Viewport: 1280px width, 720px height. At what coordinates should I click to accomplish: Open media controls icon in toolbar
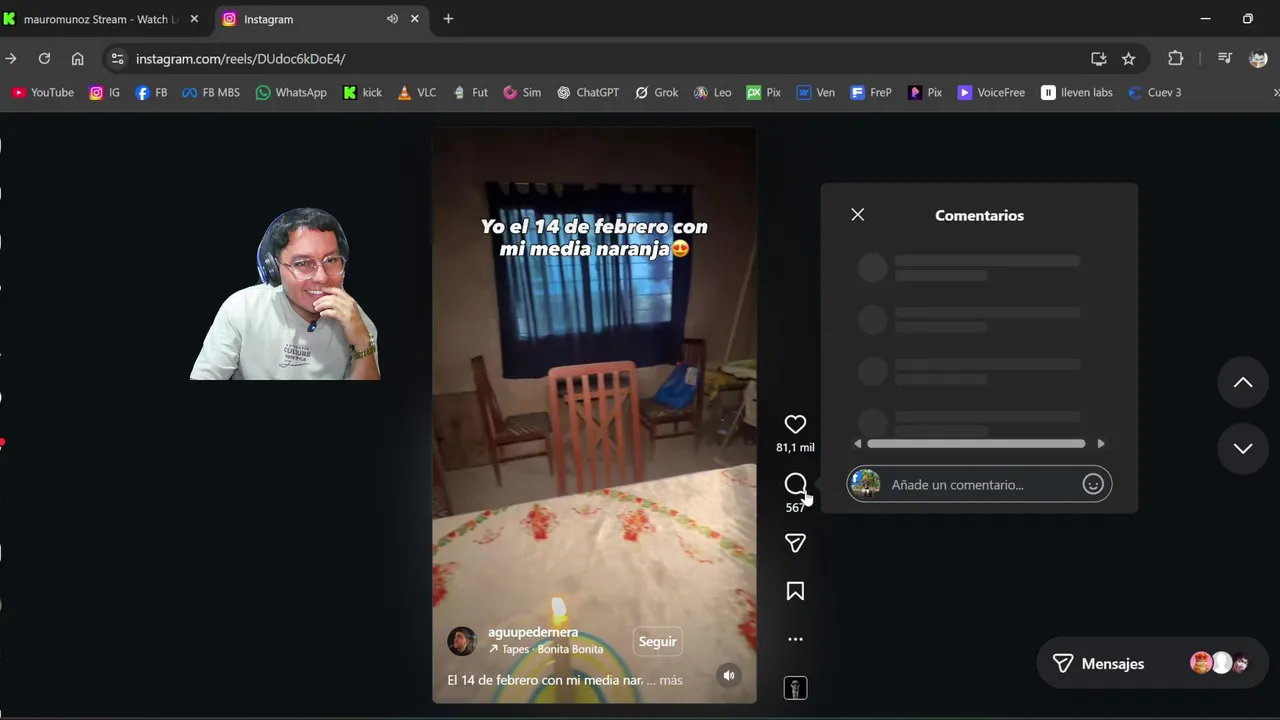coord(1224,59)
